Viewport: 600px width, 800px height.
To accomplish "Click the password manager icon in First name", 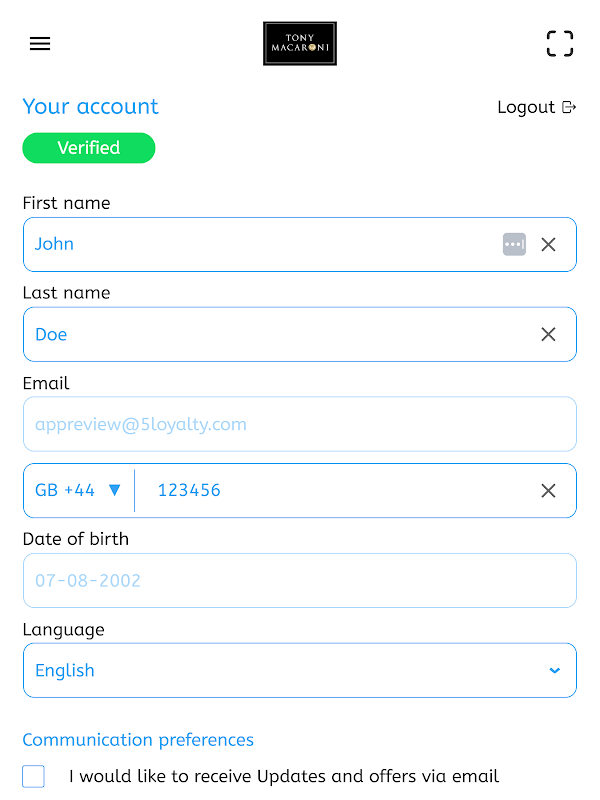I will [x=514, y=244].
